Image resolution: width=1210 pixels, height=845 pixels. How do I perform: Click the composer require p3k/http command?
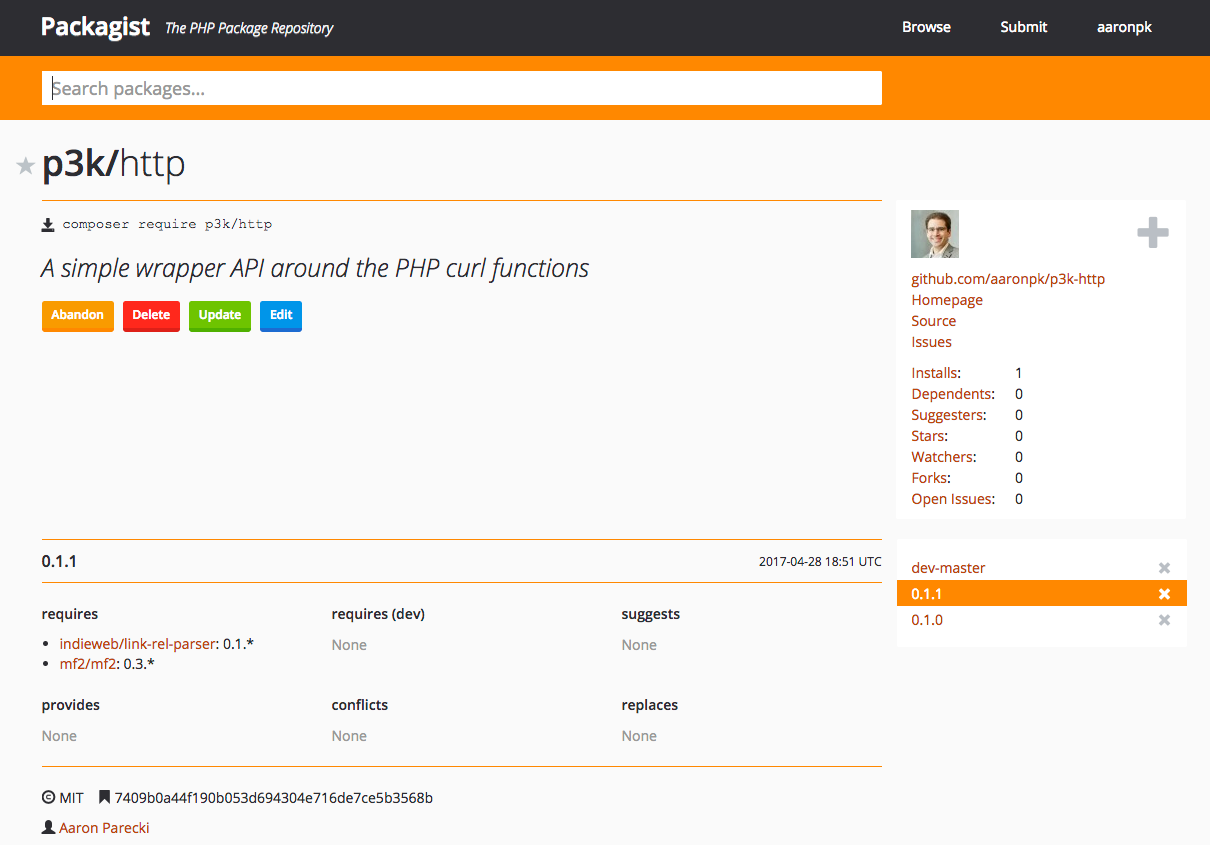(167, 225)
